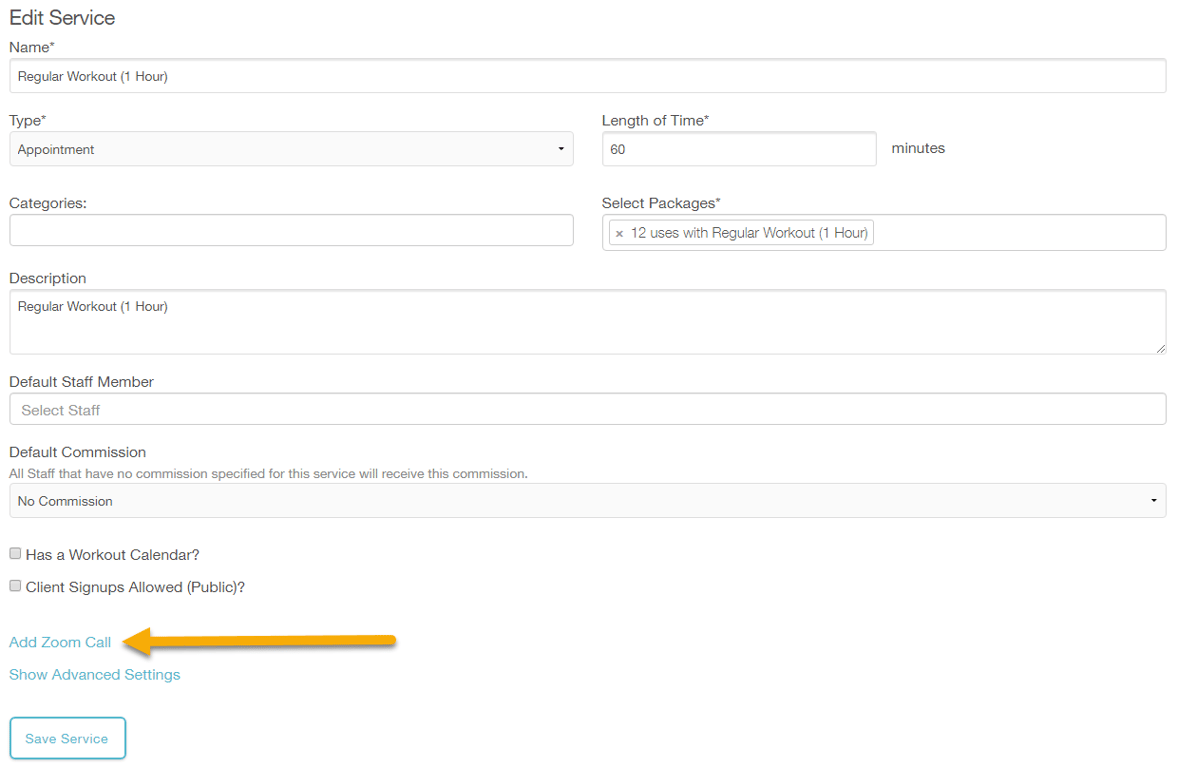The height and width of the screenshot is (768, 1178).
Task: Expand the Default Commission dropdown
Action: pos(587,501)
